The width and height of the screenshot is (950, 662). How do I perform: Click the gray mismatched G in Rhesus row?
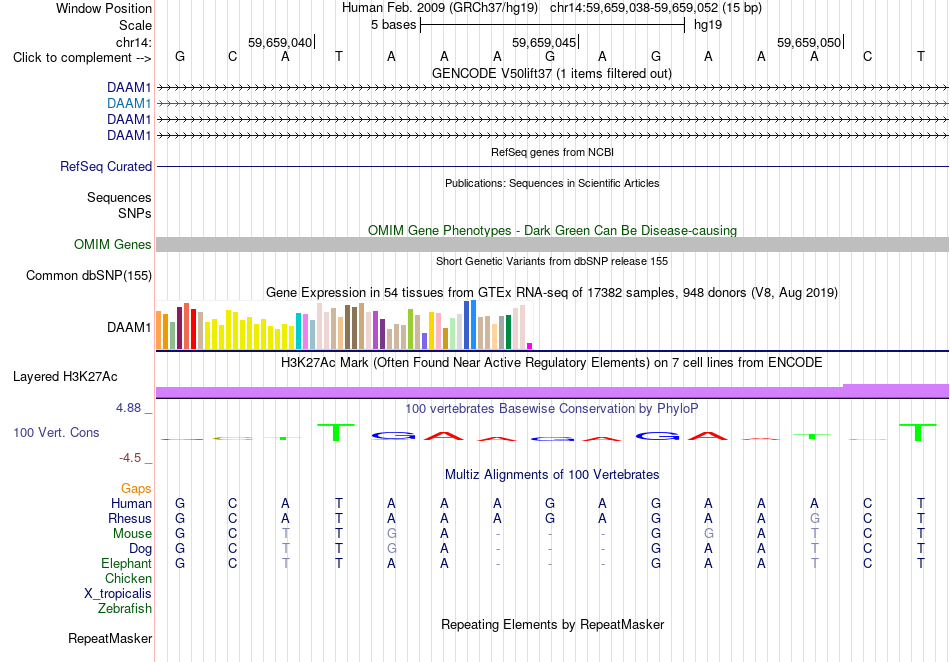(815, 518)
